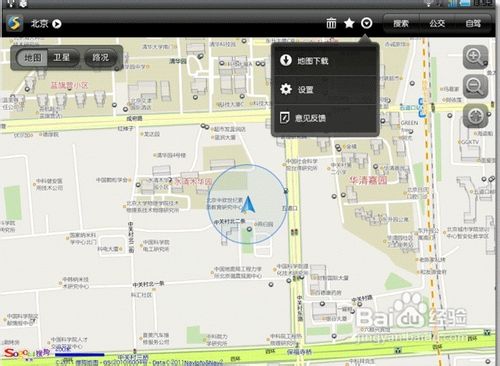Switch to the 公交 transit tab
The height and width of the screenshot is (366, 500).
tap(437, 23)
